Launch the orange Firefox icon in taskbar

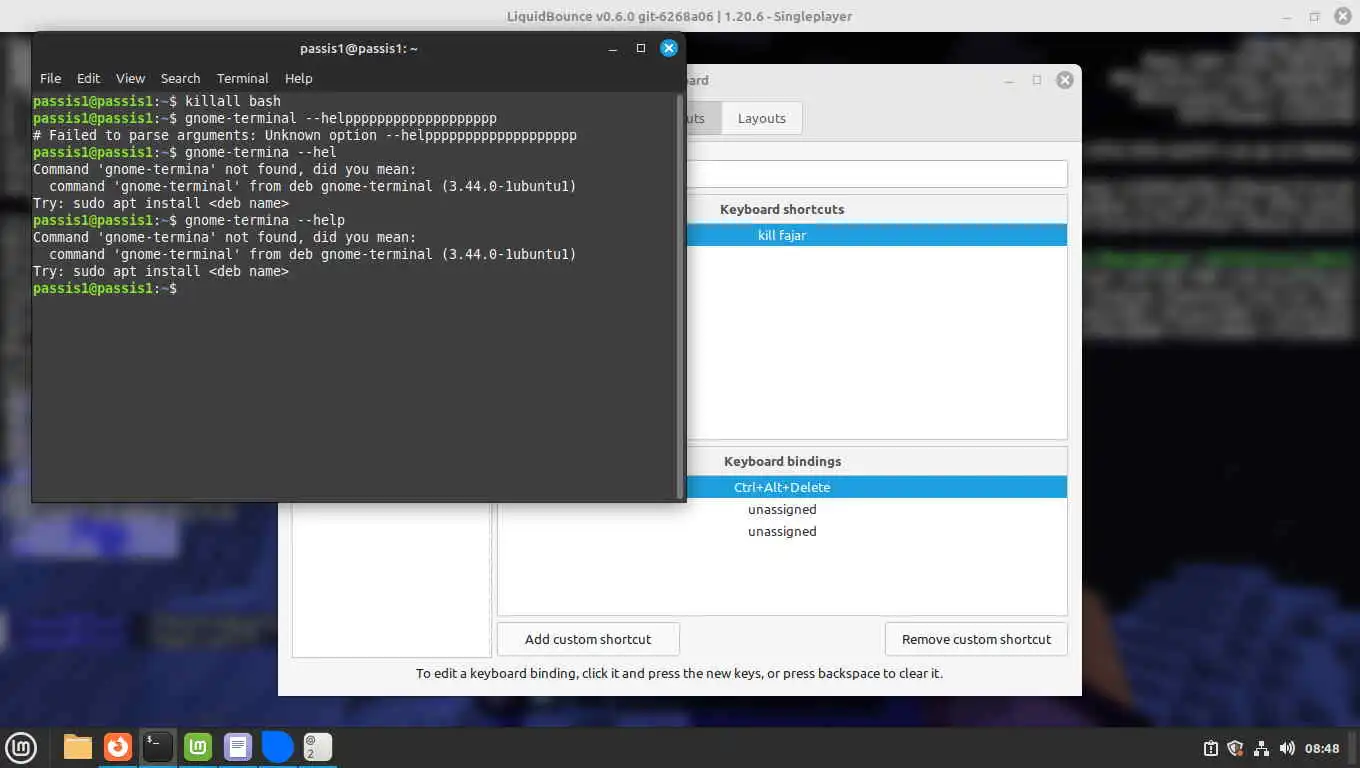pyautogui.click(x=118, y=747)
